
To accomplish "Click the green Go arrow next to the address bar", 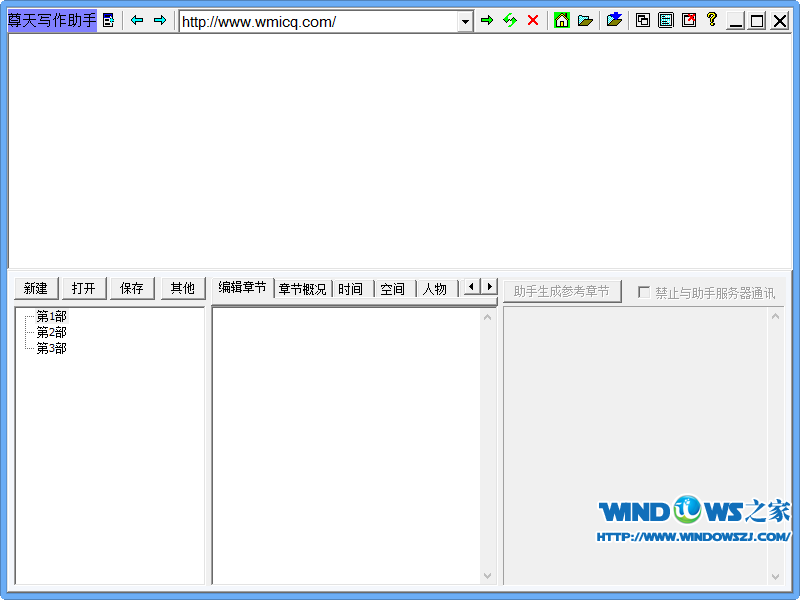I will [487, 20].
